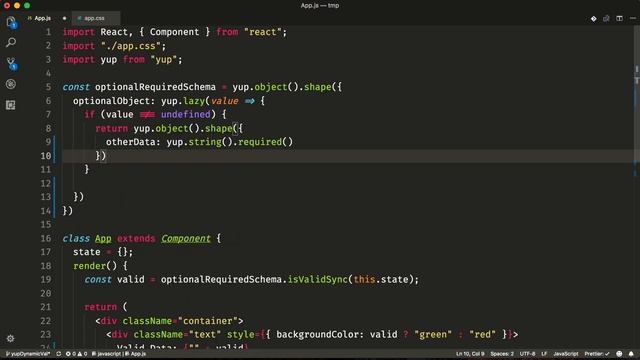The width and height of the screenshot is (640, 360).
Task: Click line number 16 in the gutter
Action: (46, 238)
